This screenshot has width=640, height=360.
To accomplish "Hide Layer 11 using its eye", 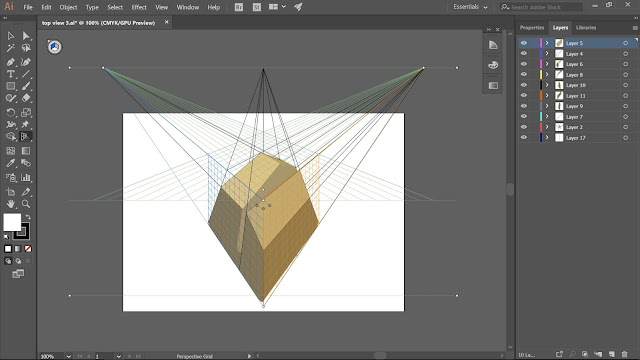I will [x=524, y=96].
